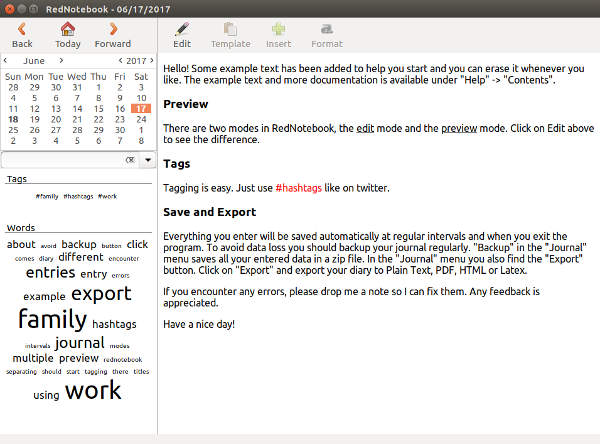Screen dimensions: 600x444
Task: Click the word 'separating' in Words cloud
Action: pyautogui.click(x=21, y=372)
